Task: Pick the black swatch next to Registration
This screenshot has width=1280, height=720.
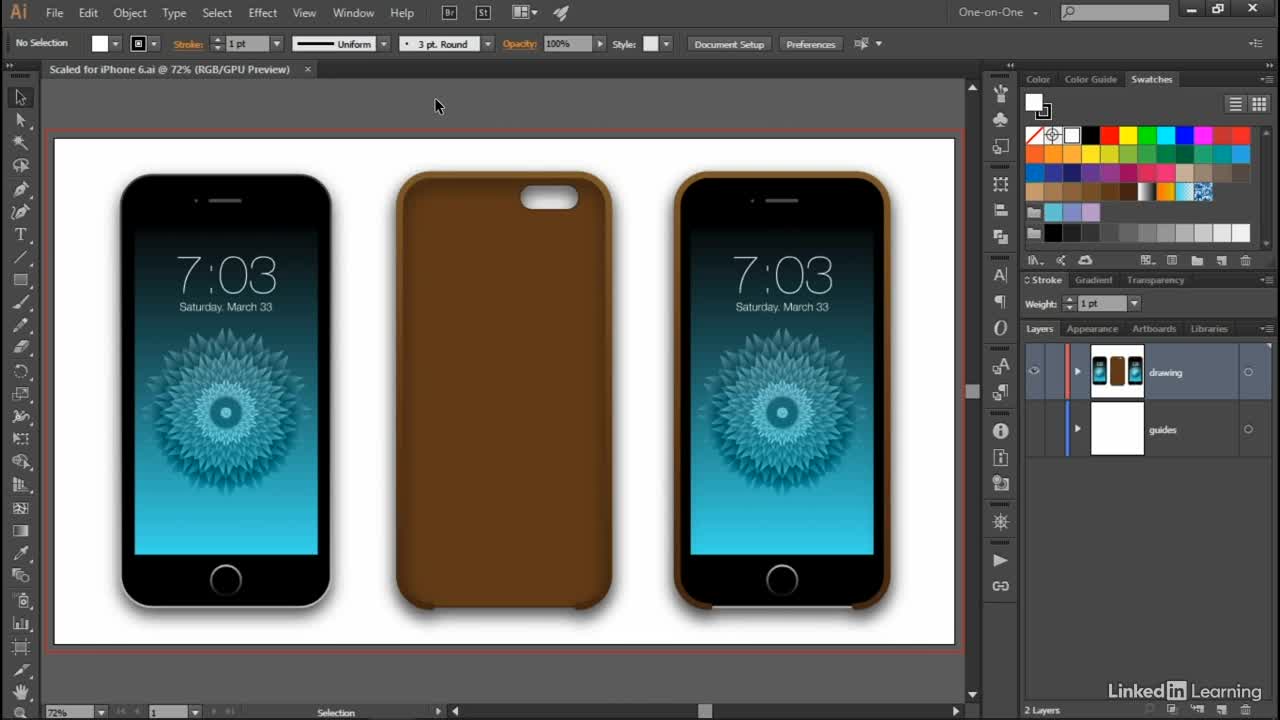Action: click(x=1090, y=135)
